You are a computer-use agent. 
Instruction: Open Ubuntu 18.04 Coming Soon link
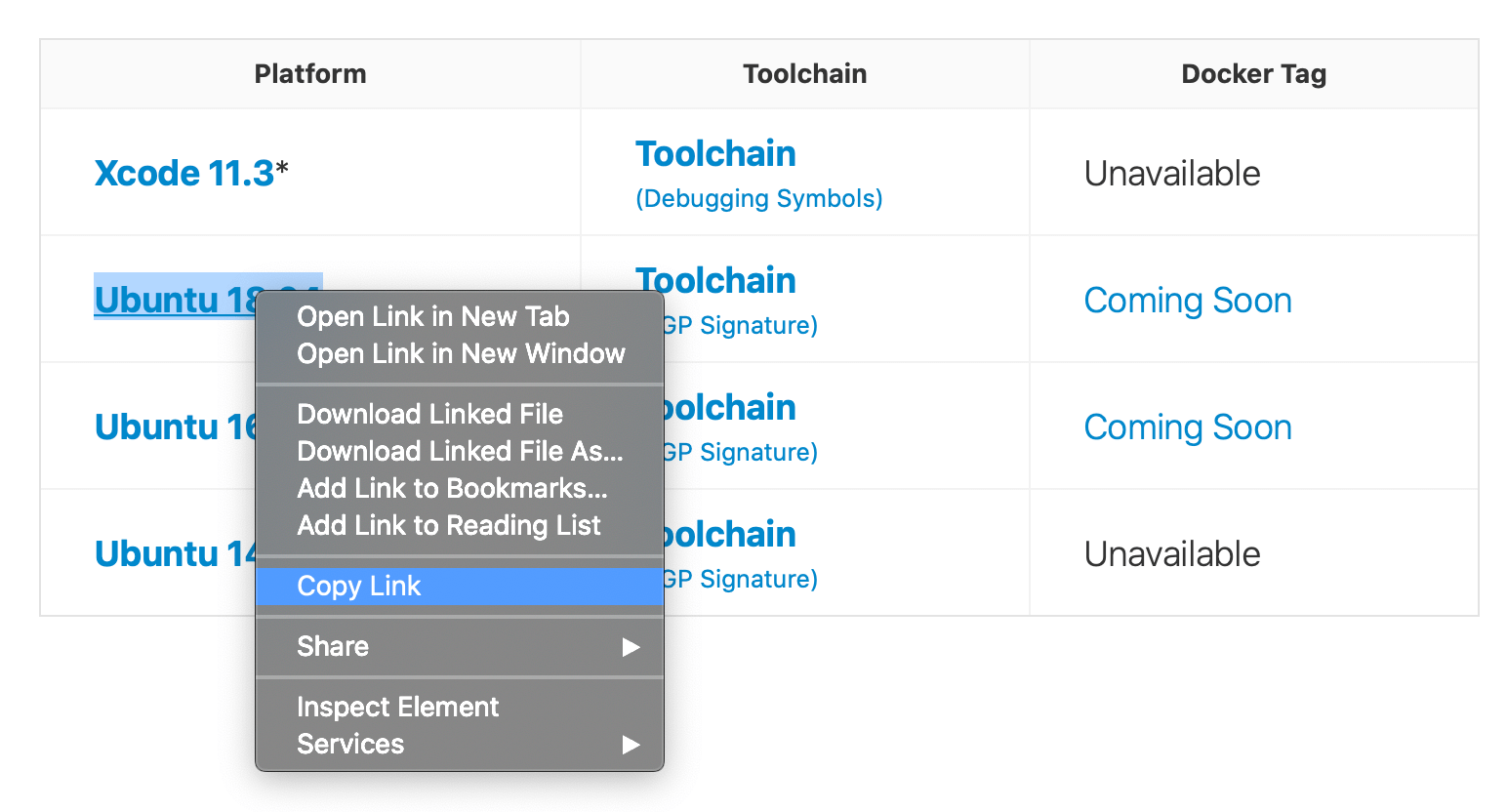1188,301
